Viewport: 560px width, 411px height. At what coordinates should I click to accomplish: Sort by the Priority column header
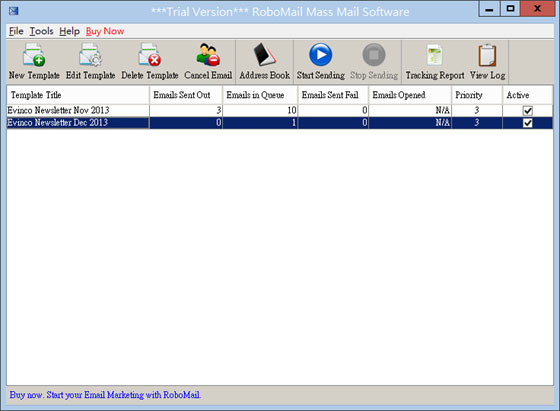point(477,95)
